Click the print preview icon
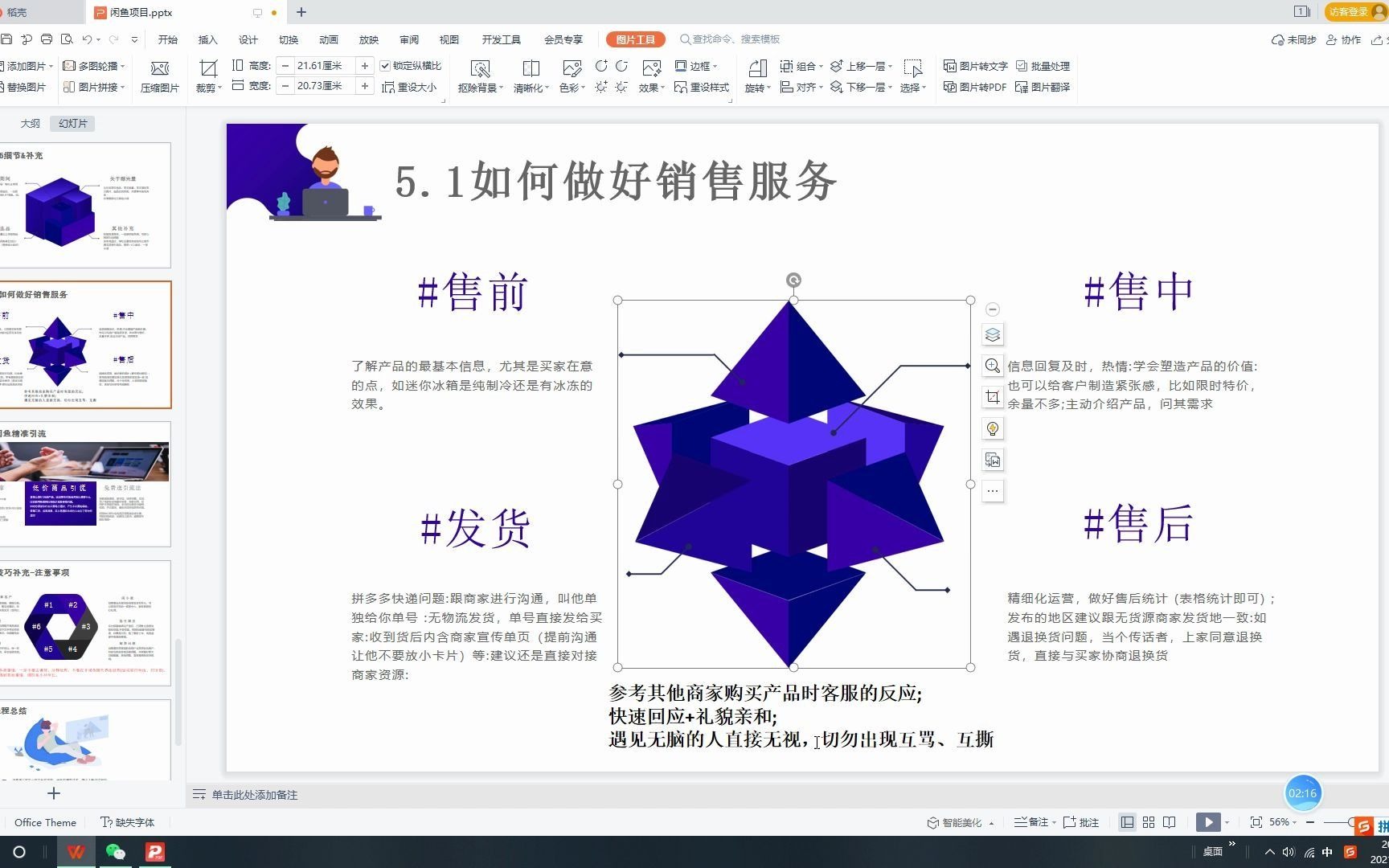The height and width of the screenshot is (868, 1389). click(67, 39)
